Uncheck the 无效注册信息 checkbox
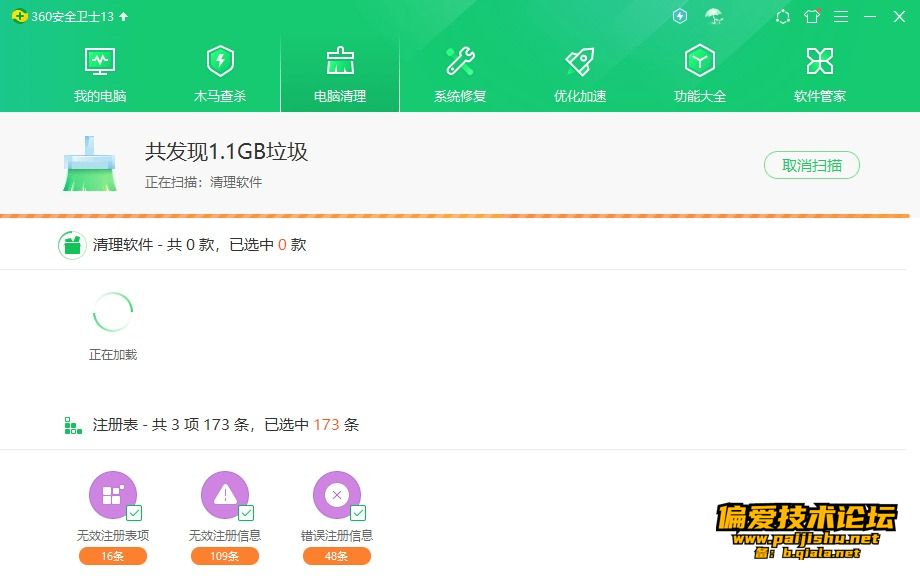This screenshot has width=920, height=580. pyautogui.click(x=246, y=513)
